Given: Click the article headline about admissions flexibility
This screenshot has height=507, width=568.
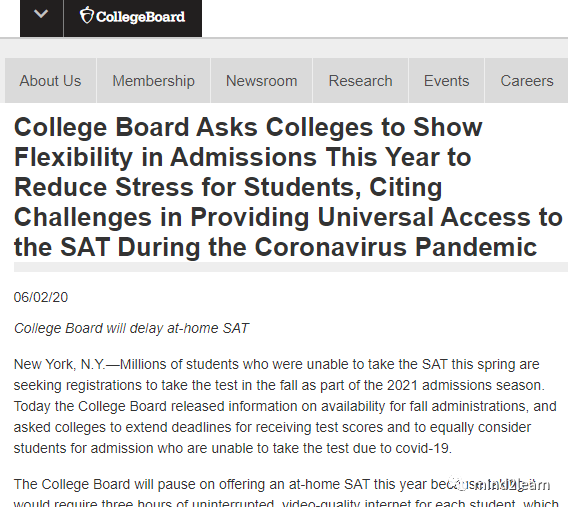Looking at the screenshot, I should point(288,187).
